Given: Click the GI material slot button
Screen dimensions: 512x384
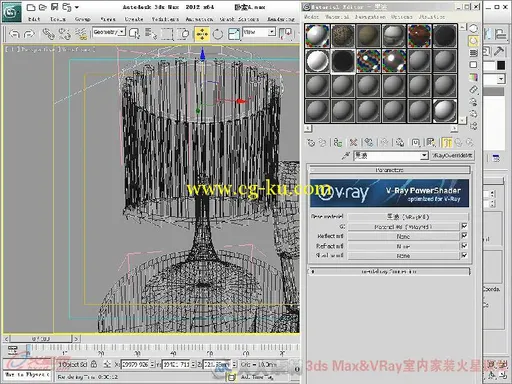Looking at the screenshot, I should (x=403, y=226).
